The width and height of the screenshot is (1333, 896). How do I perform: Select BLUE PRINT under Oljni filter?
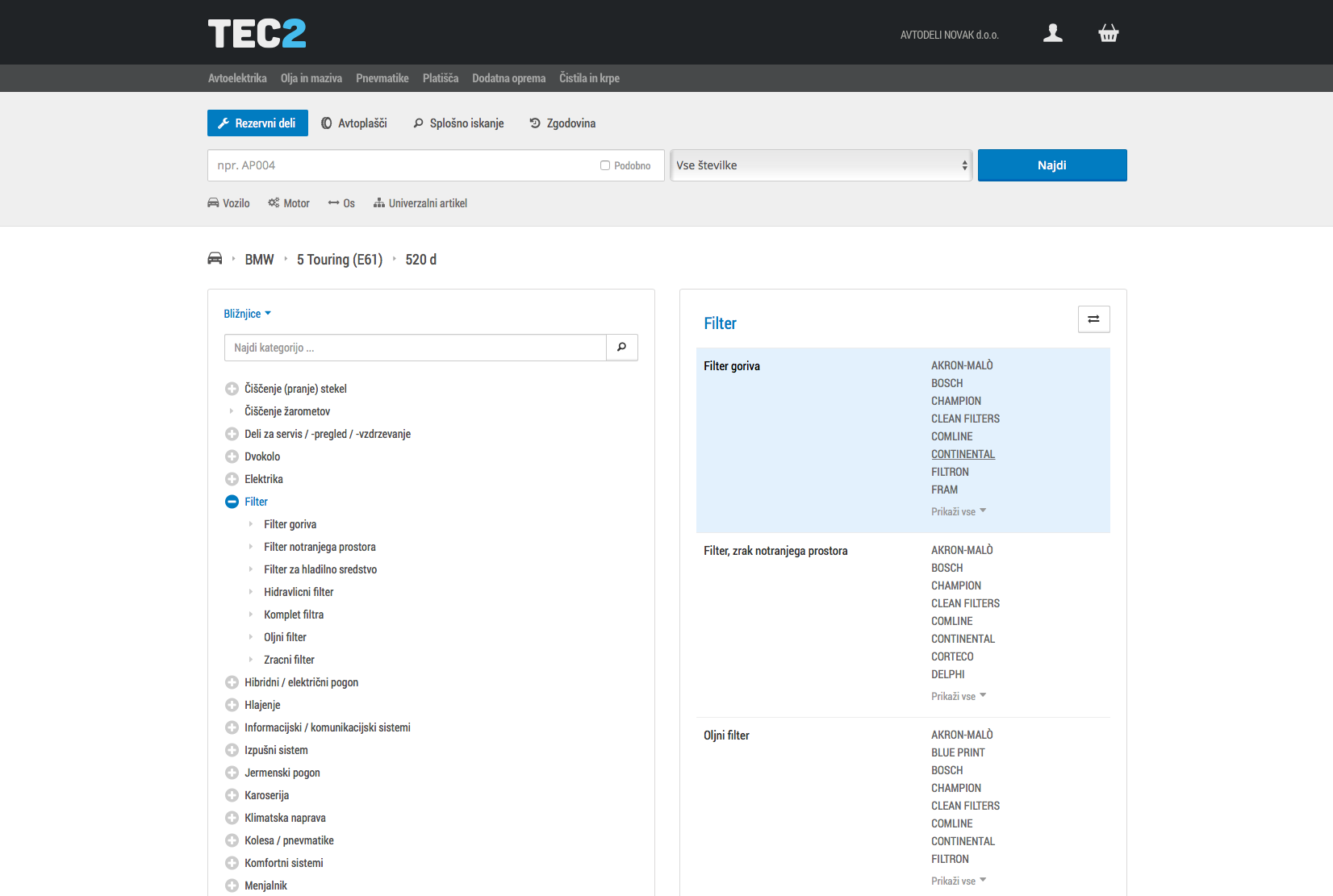[958, 752]
